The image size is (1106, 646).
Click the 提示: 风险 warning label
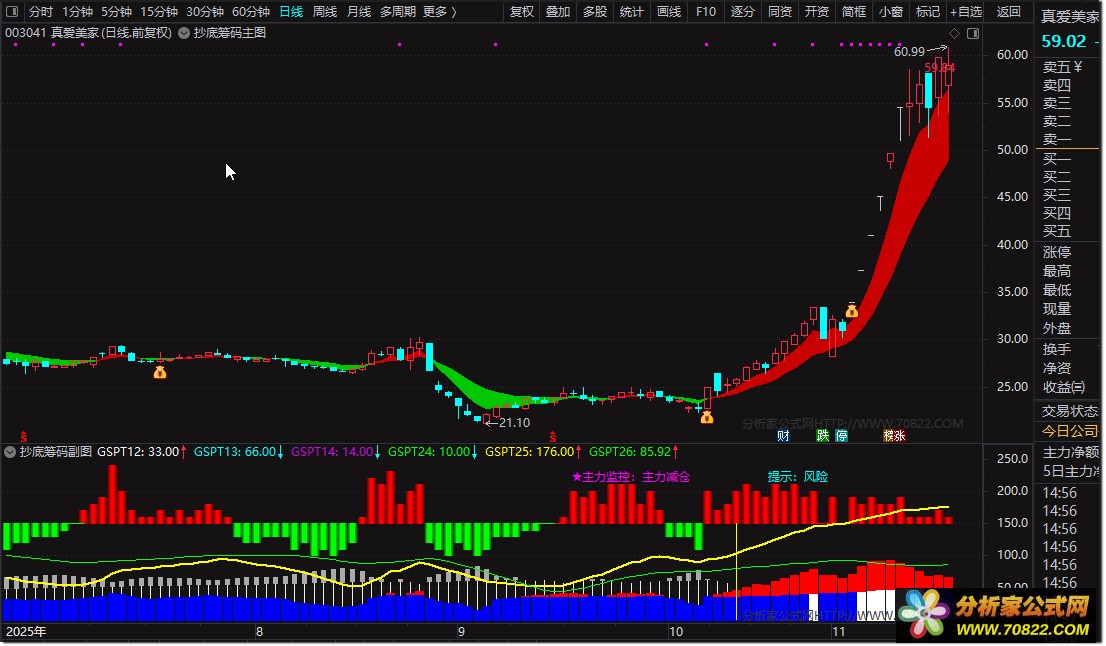pos(798,477)
